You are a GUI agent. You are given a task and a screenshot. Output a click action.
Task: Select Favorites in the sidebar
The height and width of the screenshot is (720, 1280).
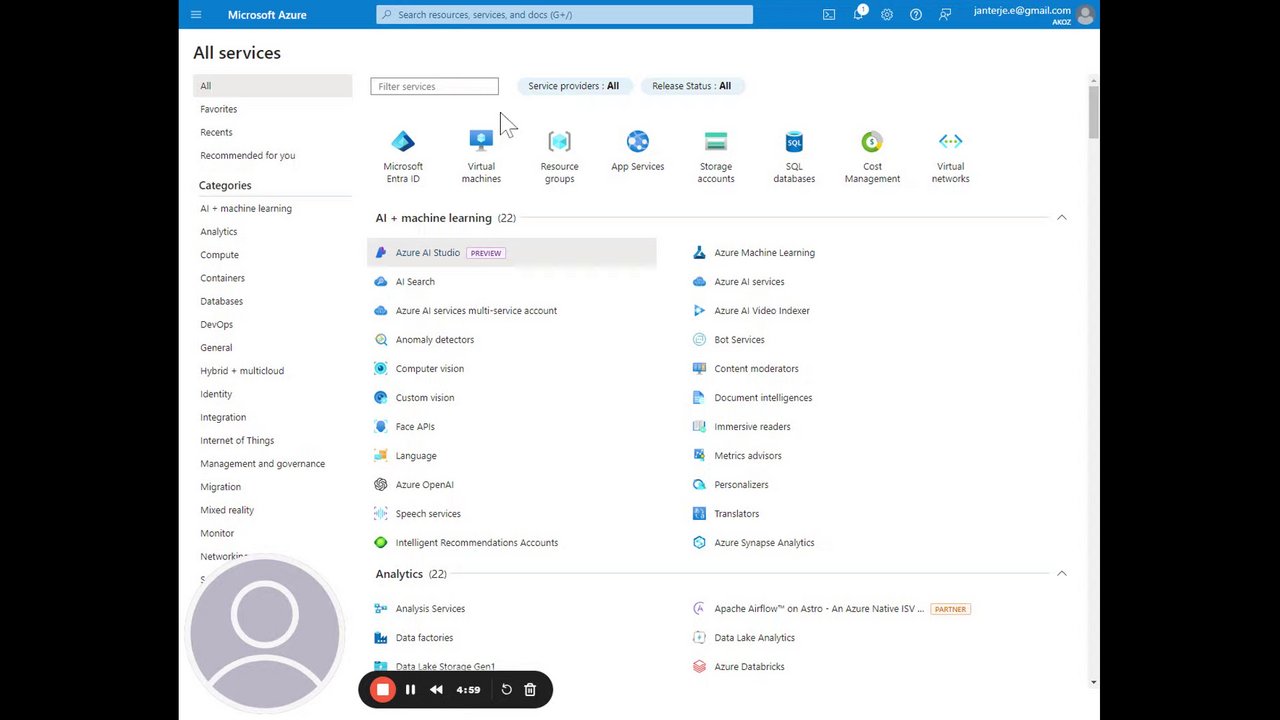pyautogui.click(x=218, y=109)
